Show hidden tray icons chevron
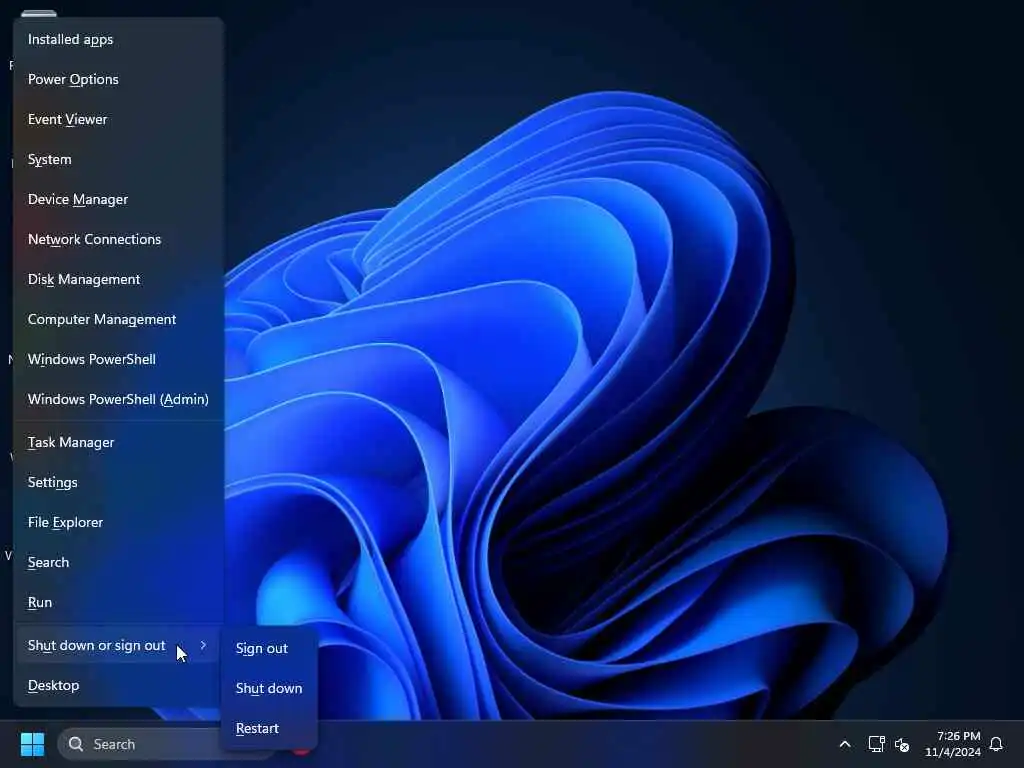The width and height of the screenshot is (1024, 768). tap(844, 744)
